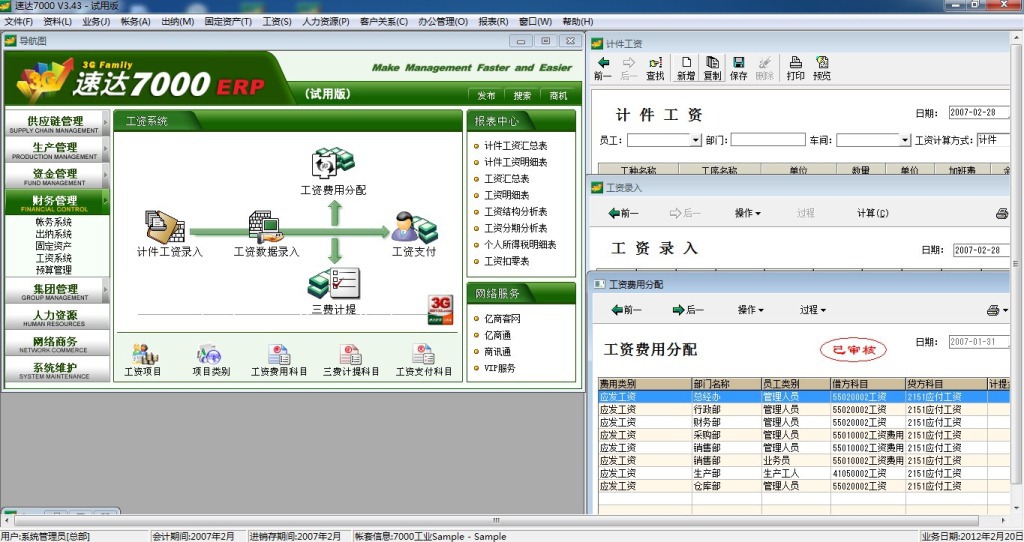This screenshot has height=542, width=1024.
Task: Click the 部门 input field in 计件工资
Action: pyautogui.click(x=767, y=140)
